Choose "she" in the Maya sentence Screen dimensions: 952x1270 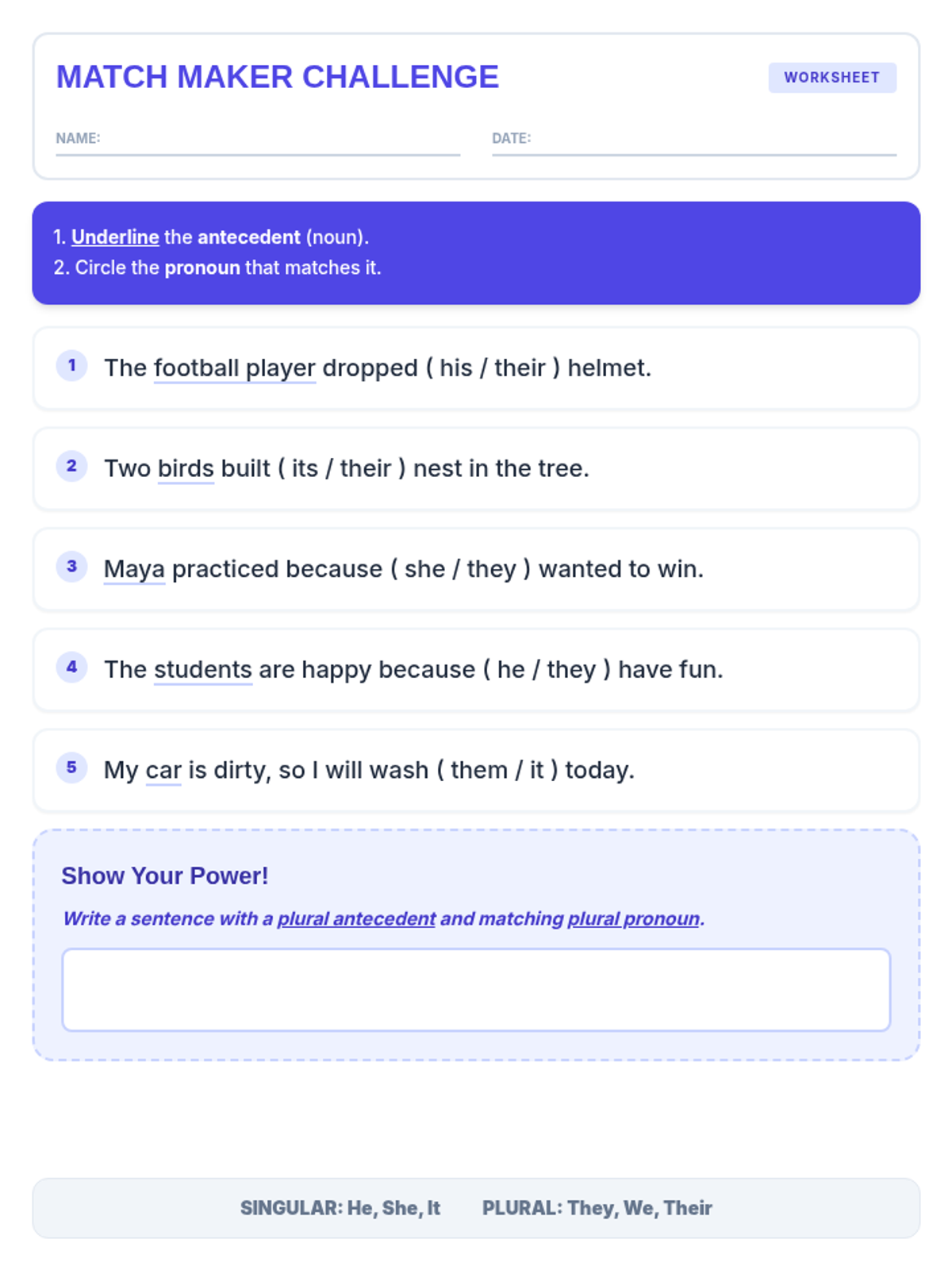pyautogui.click(x=424, y=569)
